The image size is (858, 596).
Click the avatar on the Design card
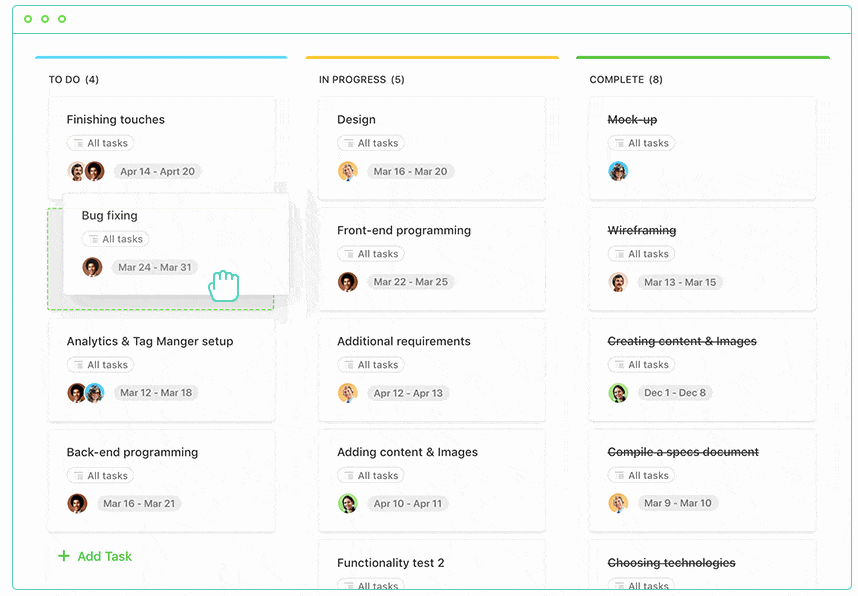[348, 171]
